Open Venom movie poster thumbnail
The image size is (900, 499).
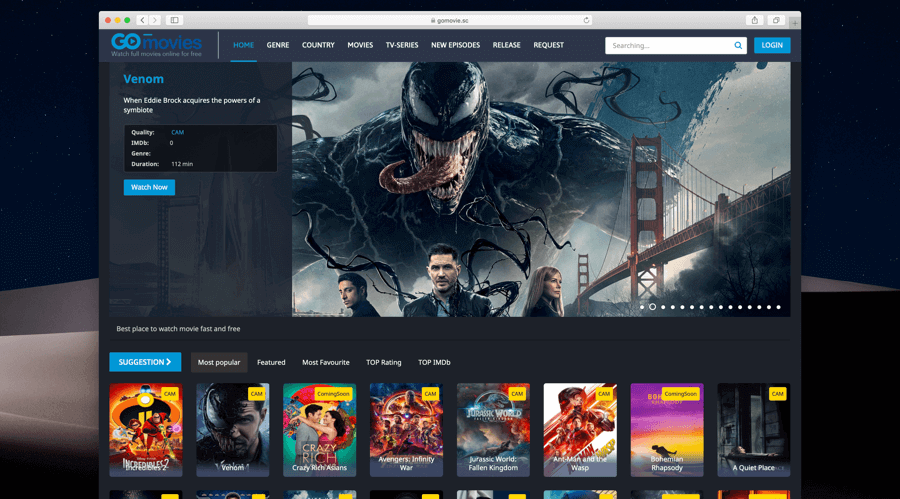coord(232,430)
